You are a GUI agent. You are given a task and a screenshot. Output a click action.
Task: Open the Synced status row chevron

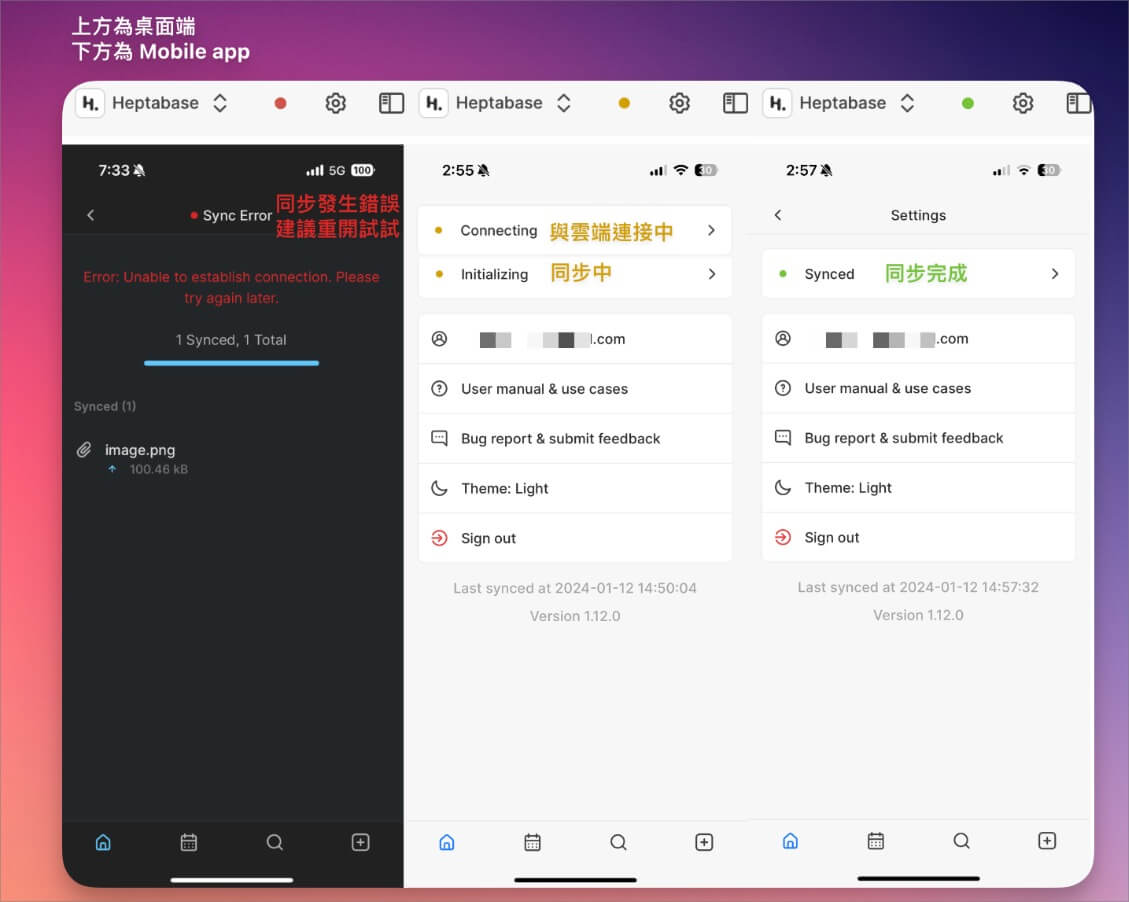[x=1054, y=274]
